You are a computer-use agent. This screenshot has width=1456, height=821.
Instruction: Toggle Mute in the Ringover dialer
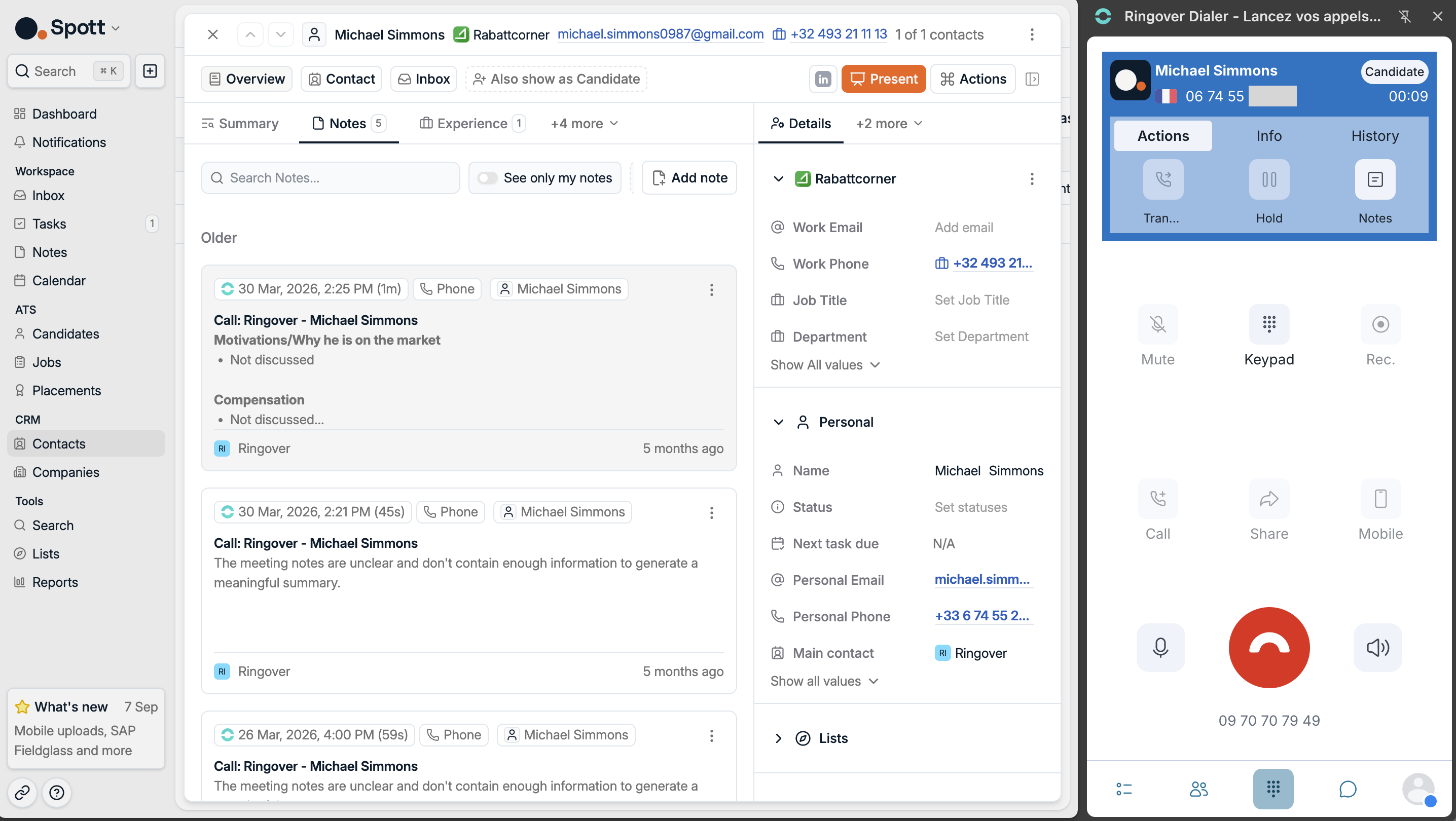click(1157, 324)
